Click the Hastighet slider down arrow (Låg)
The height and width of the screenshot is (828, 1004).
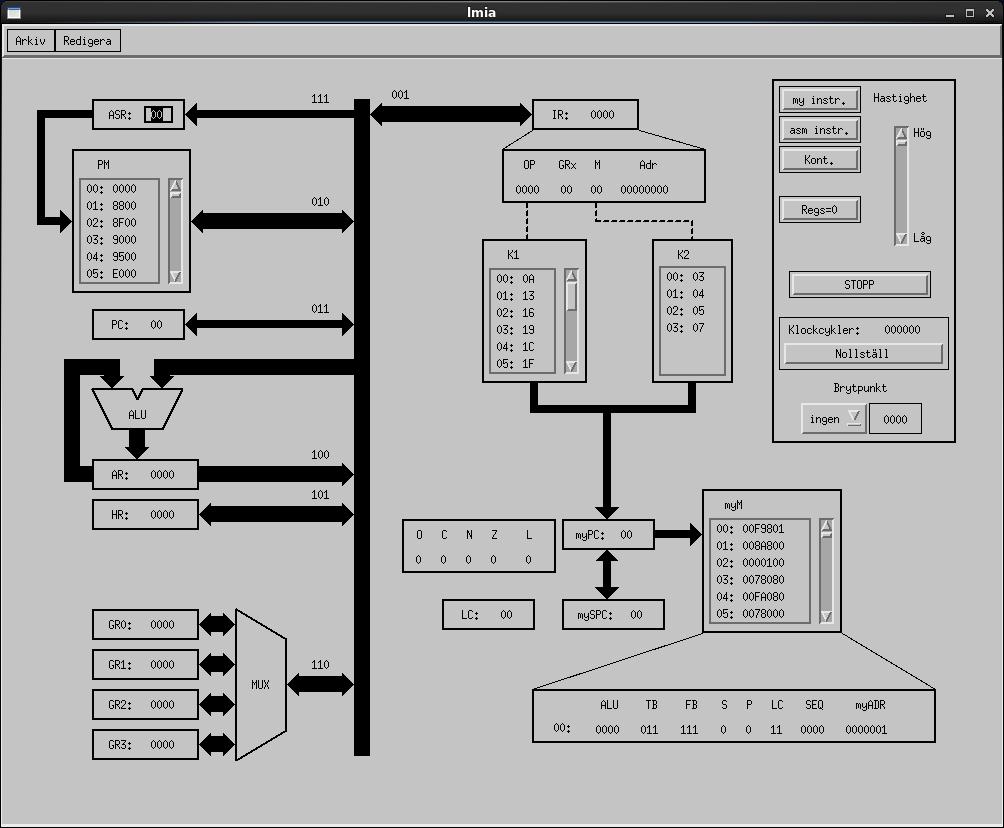(x=901, y=238)
